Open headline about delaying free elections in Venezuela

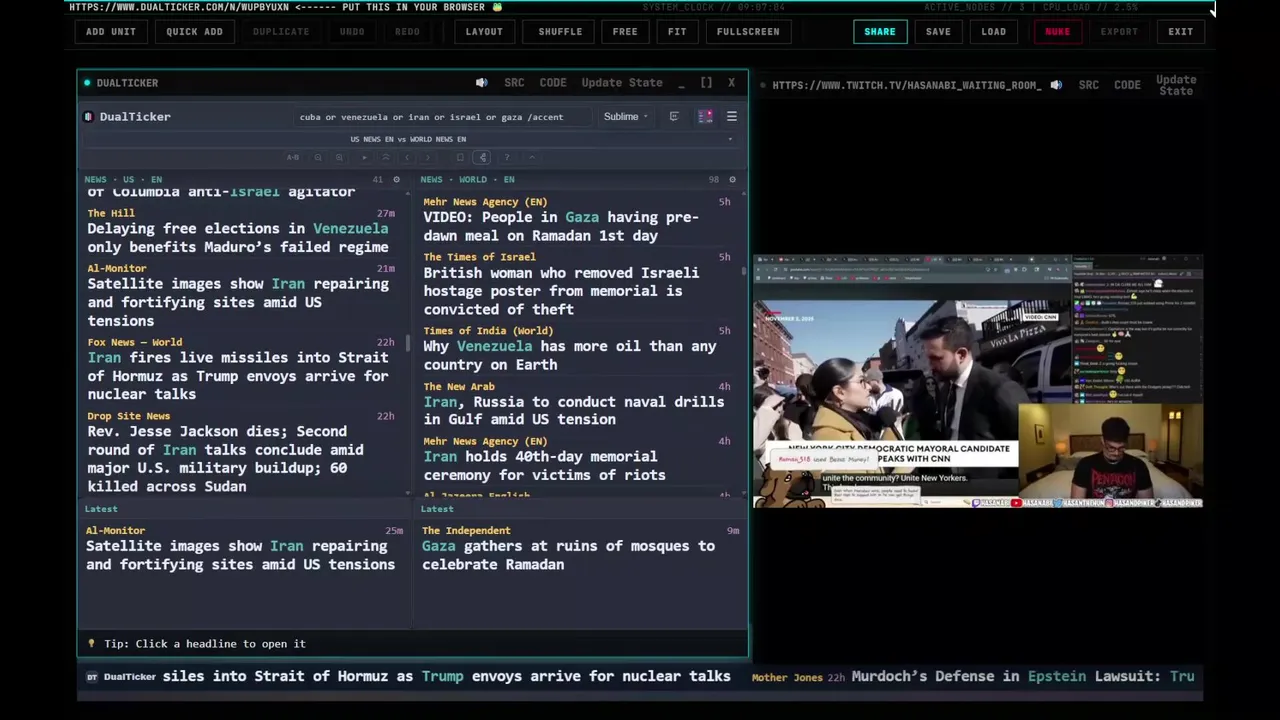tap(238, 238)
